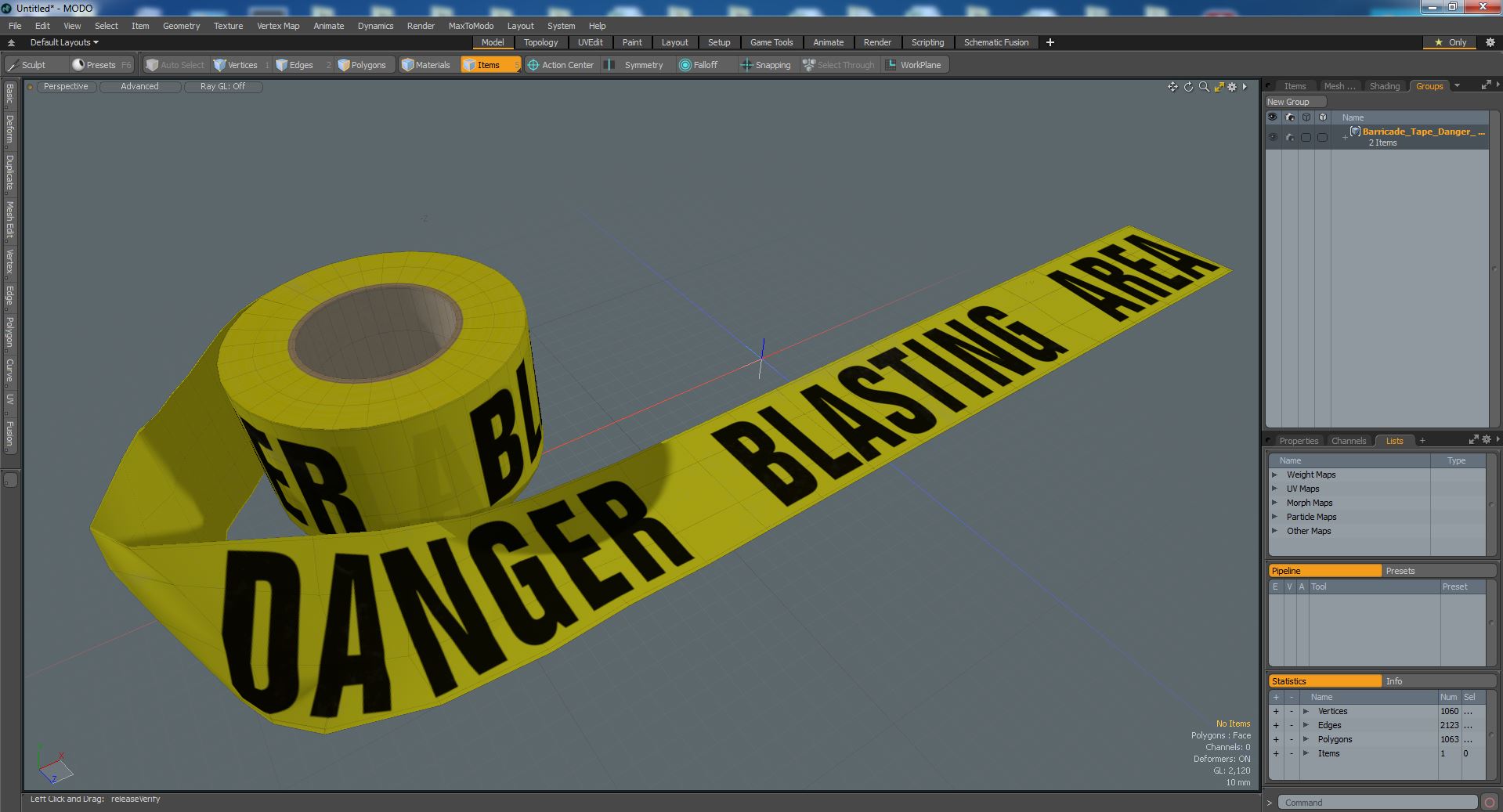Switch to Materials selection mode
Image resolution: width=1503 pixels, height=812 pixels.
point(428,65)
